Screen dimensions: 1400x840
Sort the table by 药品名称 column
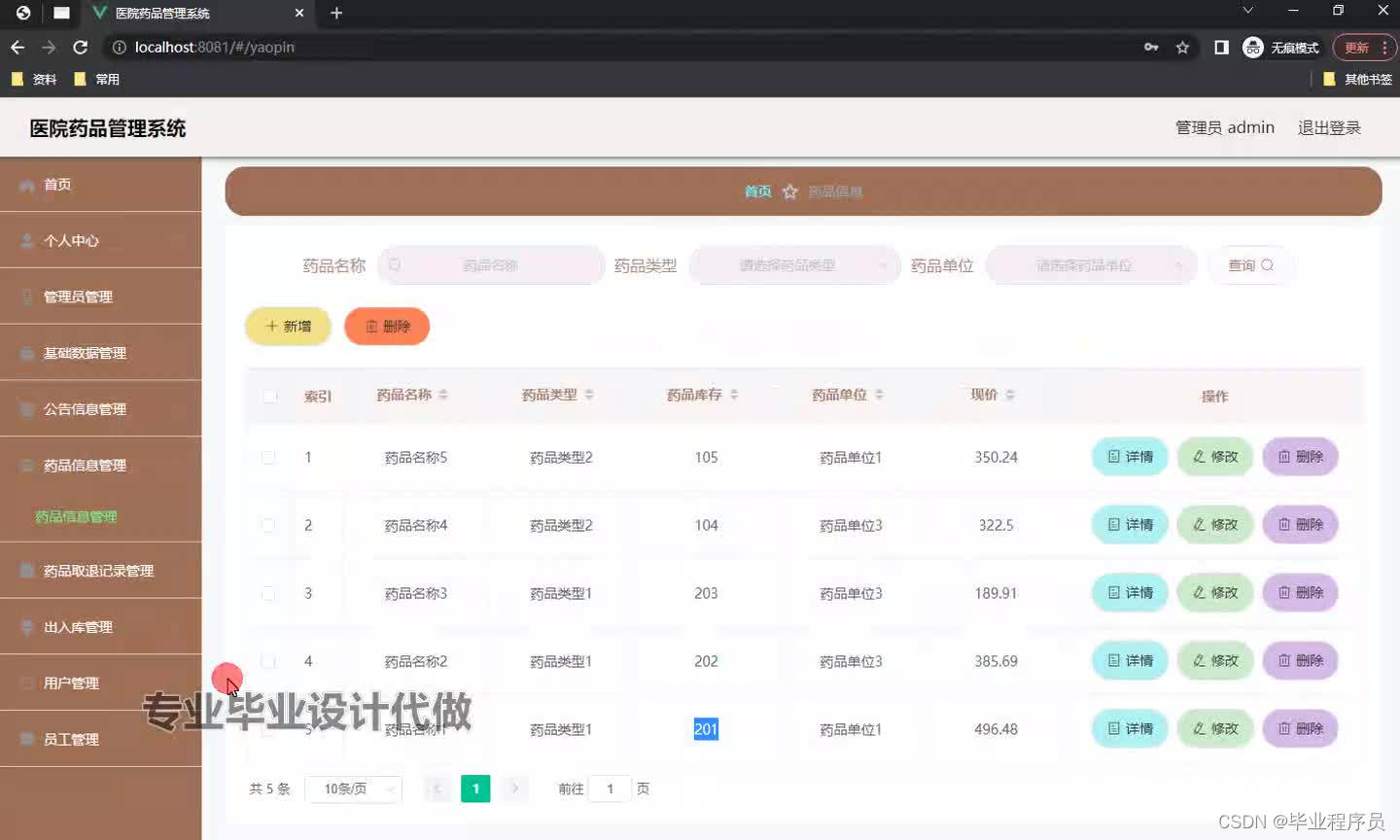(443, 395)
